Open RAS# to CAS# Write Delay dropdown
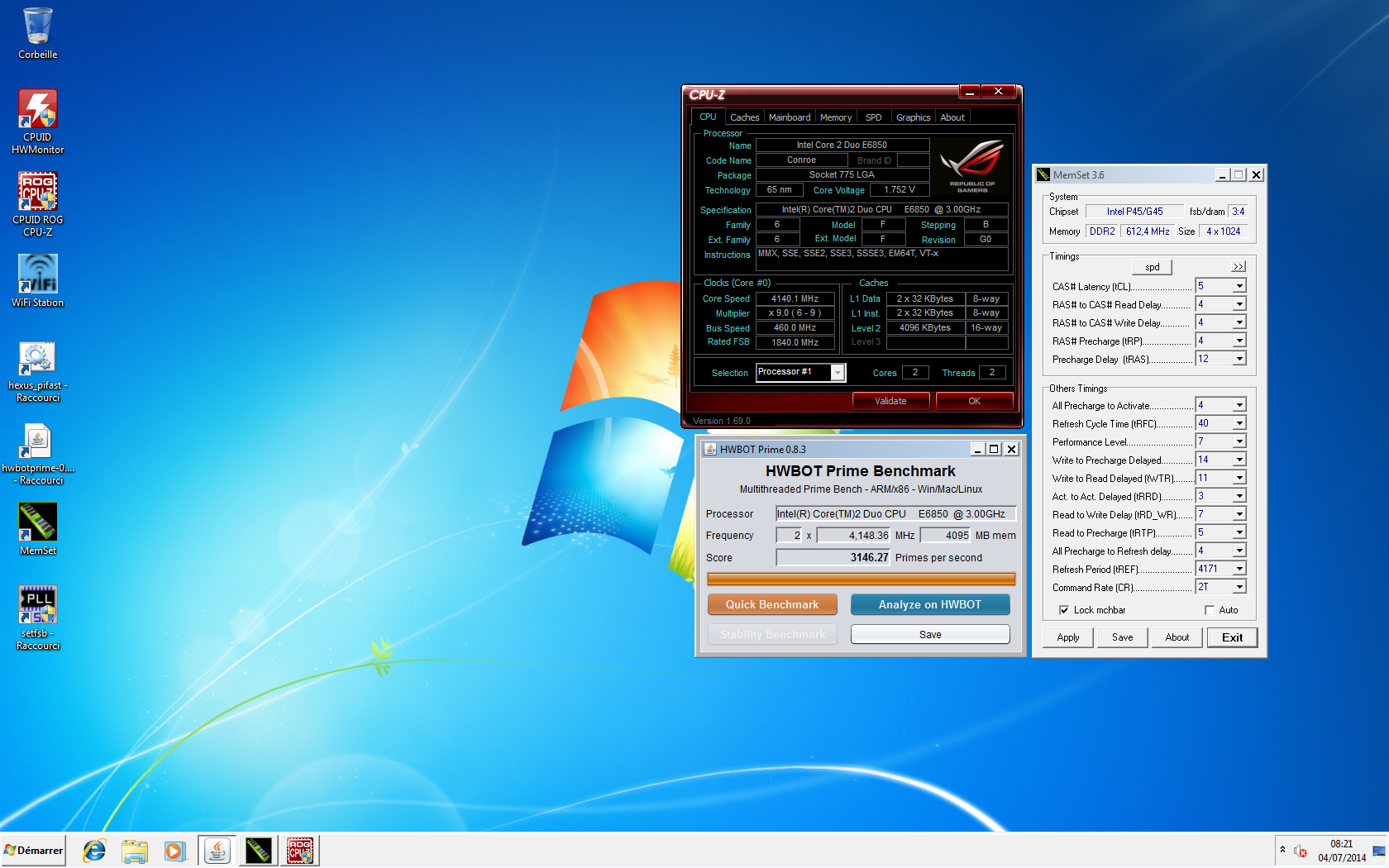Image resolution: width=1389 pixels, height=868 pixels. (x=1239, y=322)
